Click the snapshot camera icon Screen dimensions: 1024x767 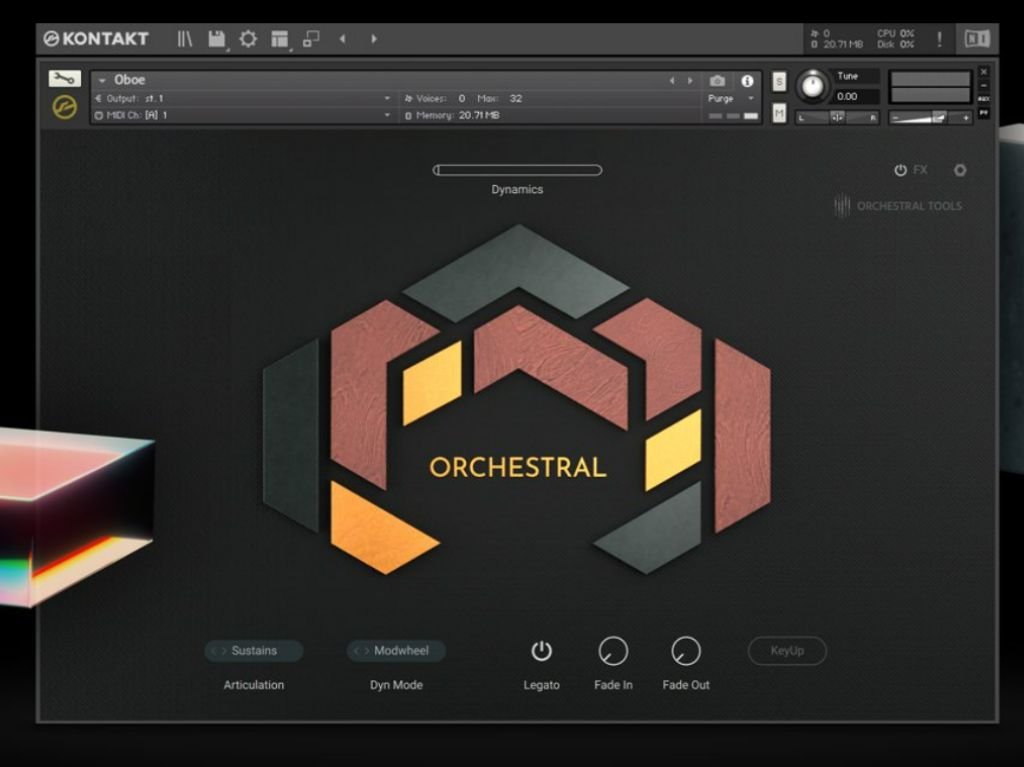[x=717, y=80]
